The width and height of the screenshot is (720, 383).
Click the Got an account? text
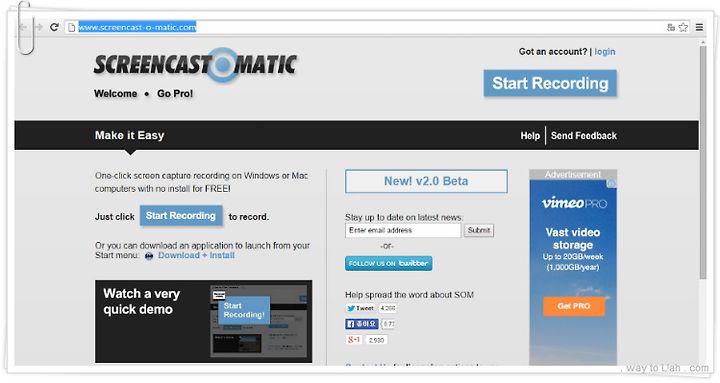(x=553, y=51)
